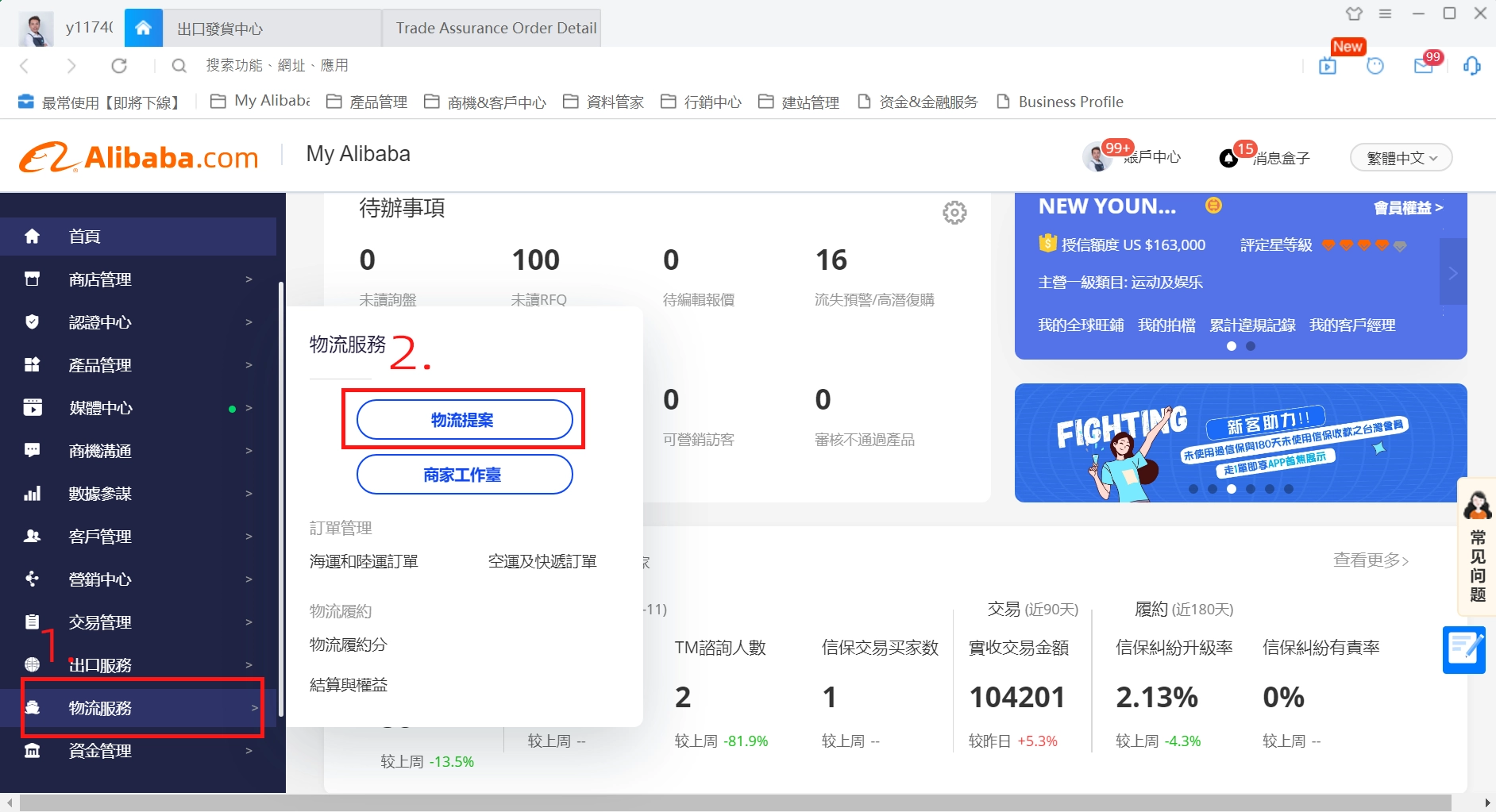Click the 會員權益 > link
1496x812 pixels.
click(x=1409, y=208)
